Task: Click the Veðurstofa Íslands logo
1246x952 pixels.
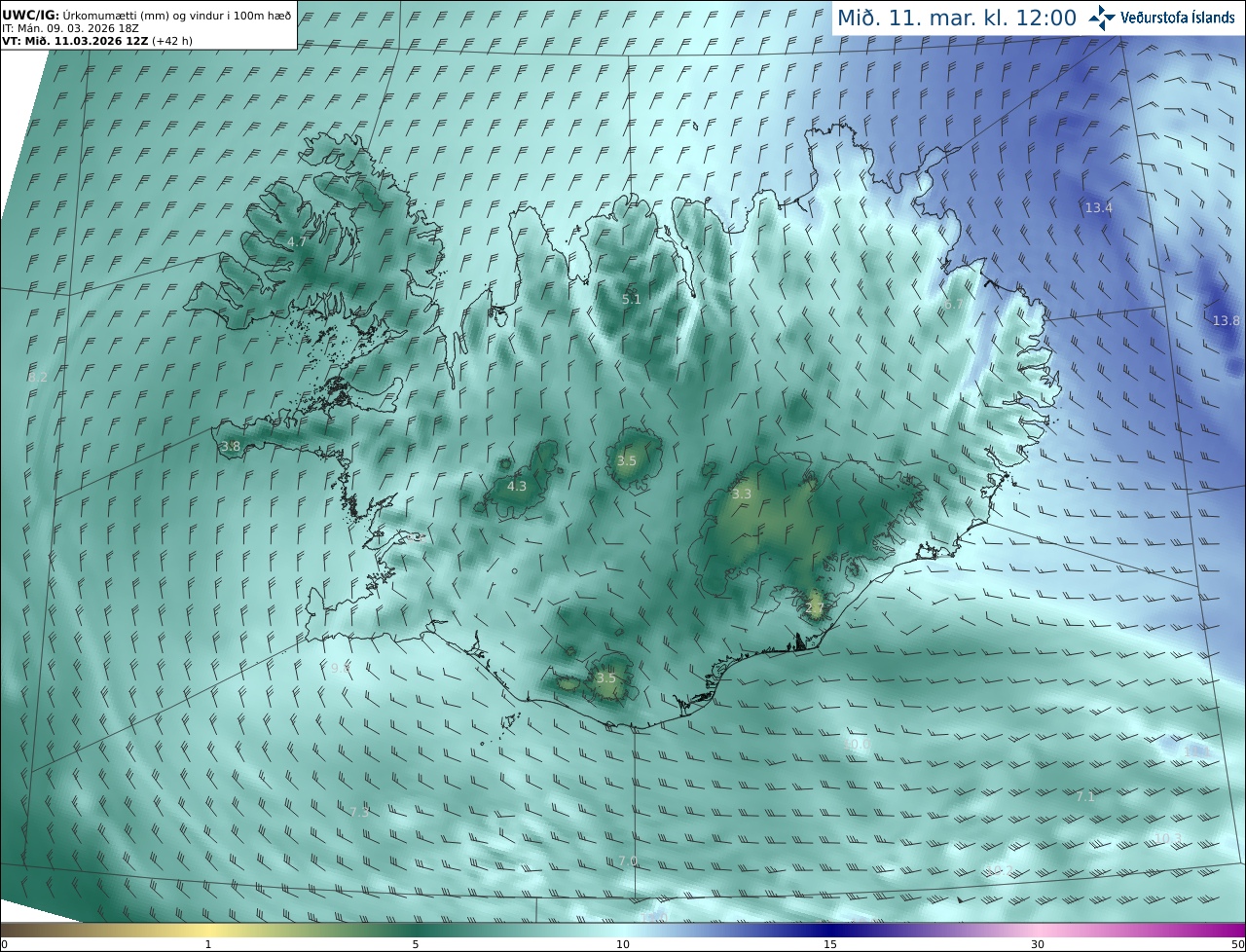Action: [1162, 18]
